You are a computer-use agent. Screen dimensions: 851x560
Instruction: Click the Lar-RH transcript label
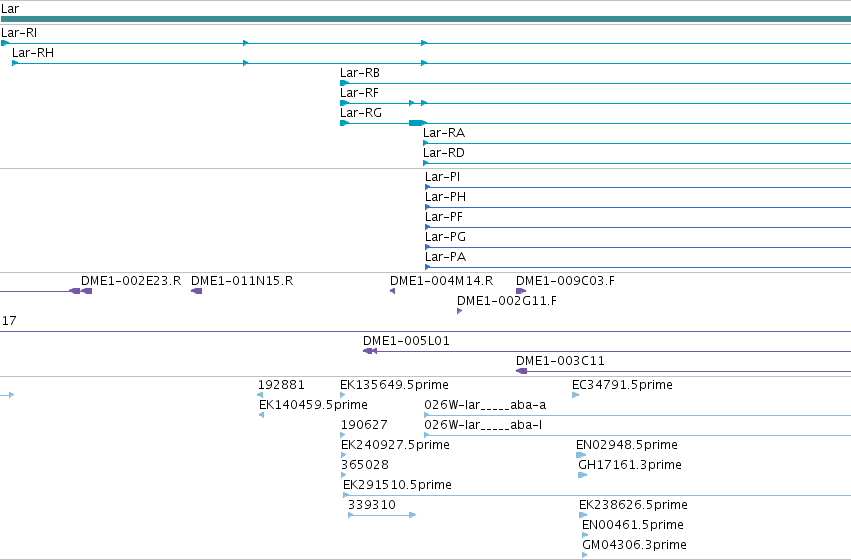pyautogui.click(x=33, y=53)
